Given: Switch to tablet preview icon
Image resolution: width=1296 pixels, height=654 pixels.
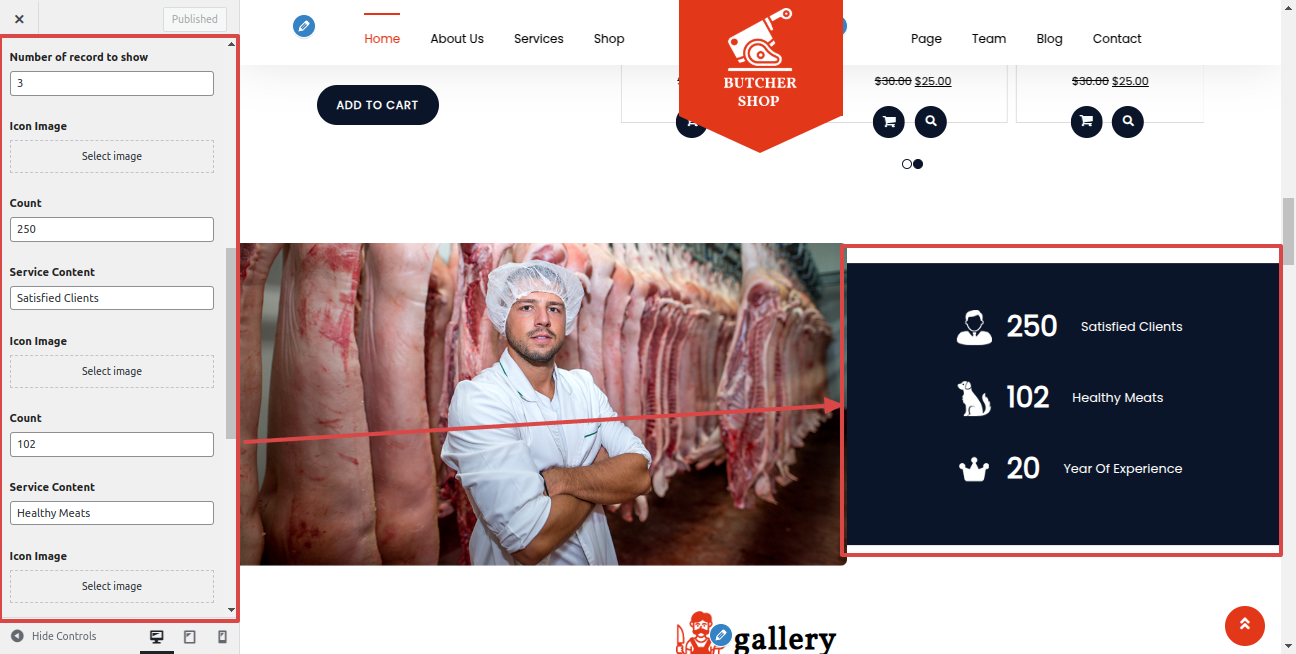Looking at the screenshot, I should pos(190,637).
